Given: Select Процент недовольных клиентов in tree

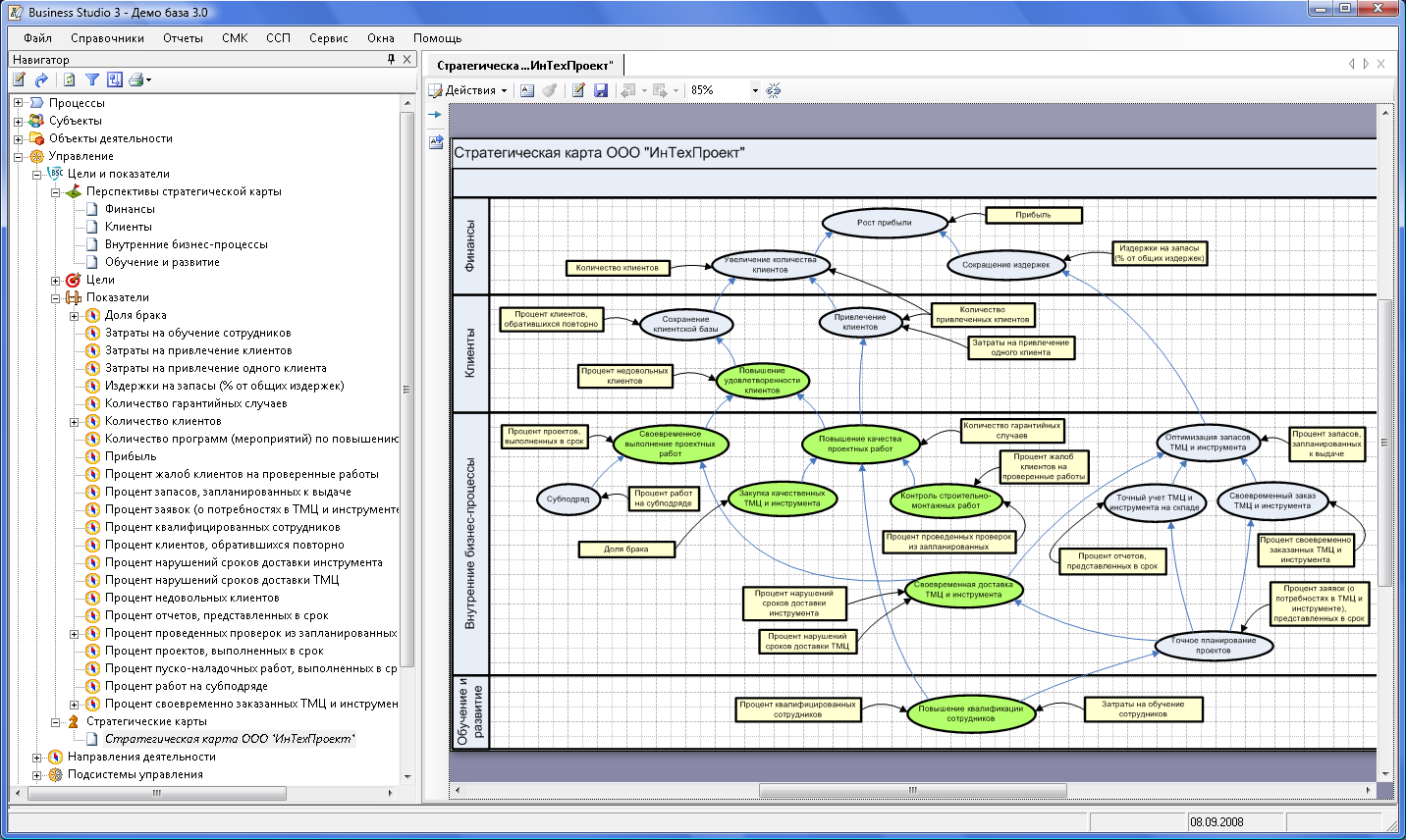Looking at the screenshot, I should click(191, 598).
